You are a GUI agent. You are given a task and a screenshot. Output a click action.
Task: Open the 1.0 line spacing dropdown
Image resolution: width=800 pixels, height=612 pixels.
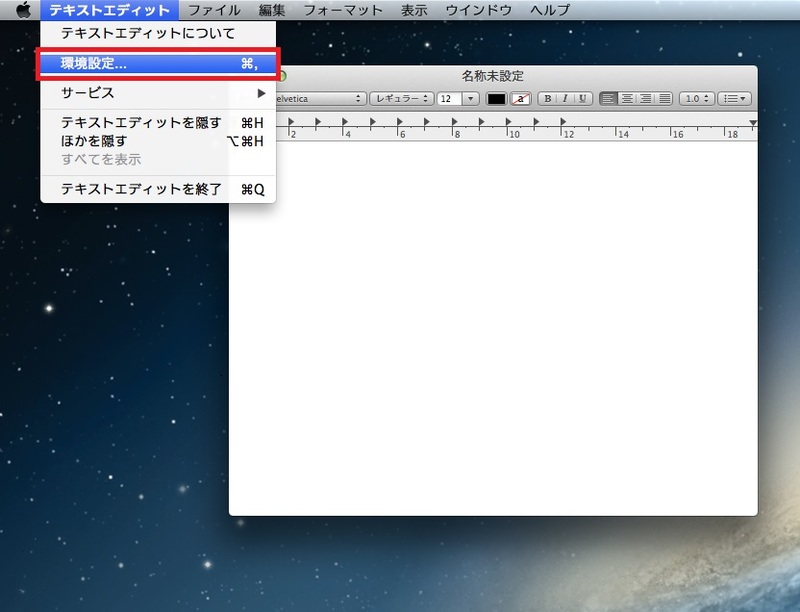[696, 98]
